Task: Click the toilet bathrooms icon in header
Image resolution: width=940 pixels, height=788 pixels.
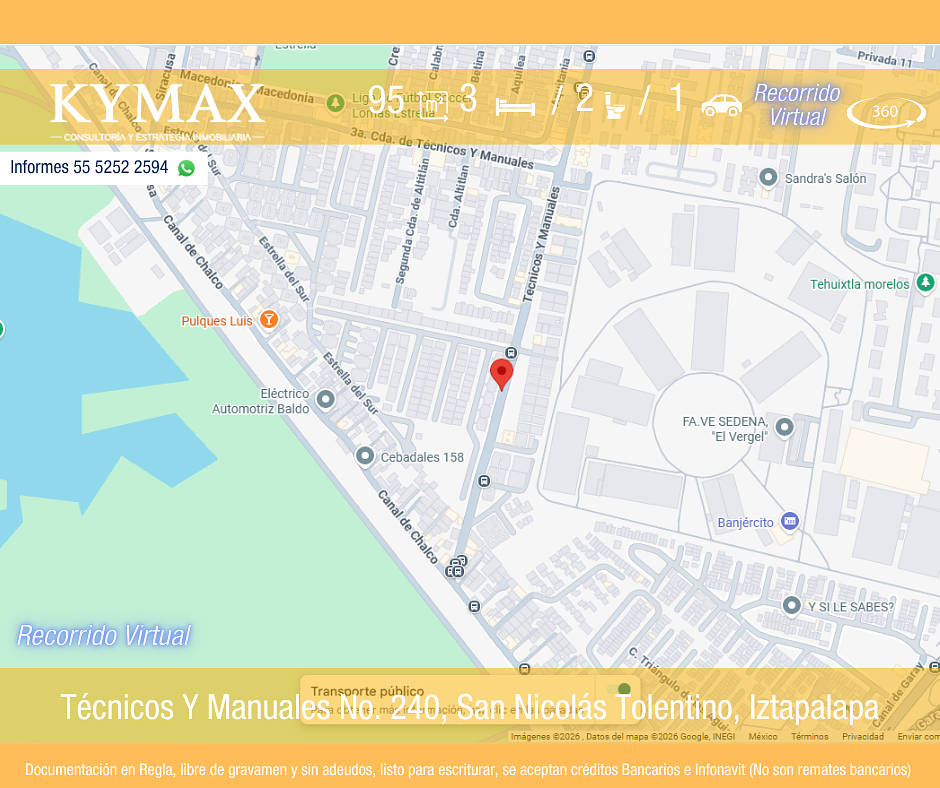Action: [x=614, y=105]
